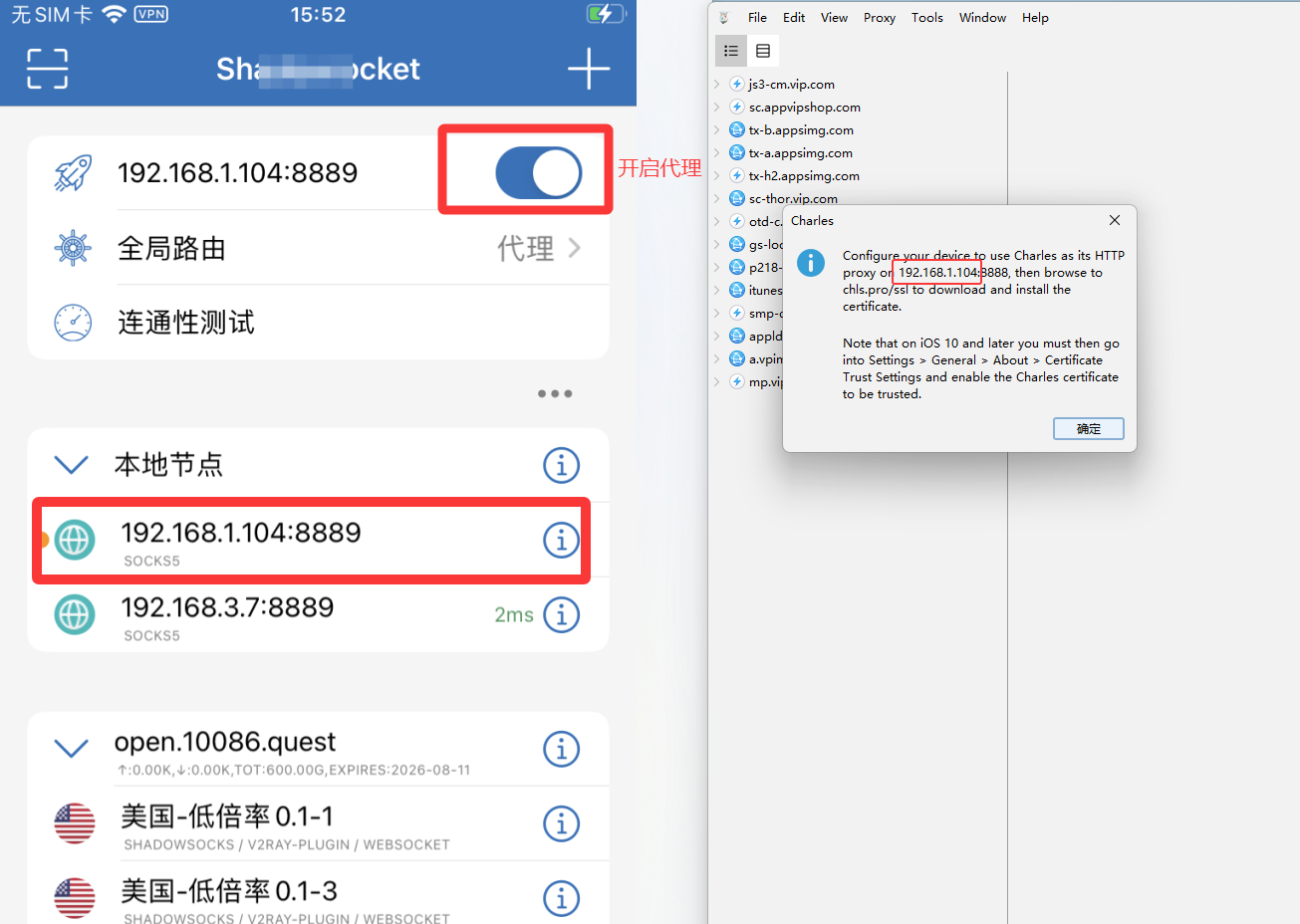Select node 美国-低倍率 0.1-3
This screenshot has height=924, width=1300.
(318, 893)
